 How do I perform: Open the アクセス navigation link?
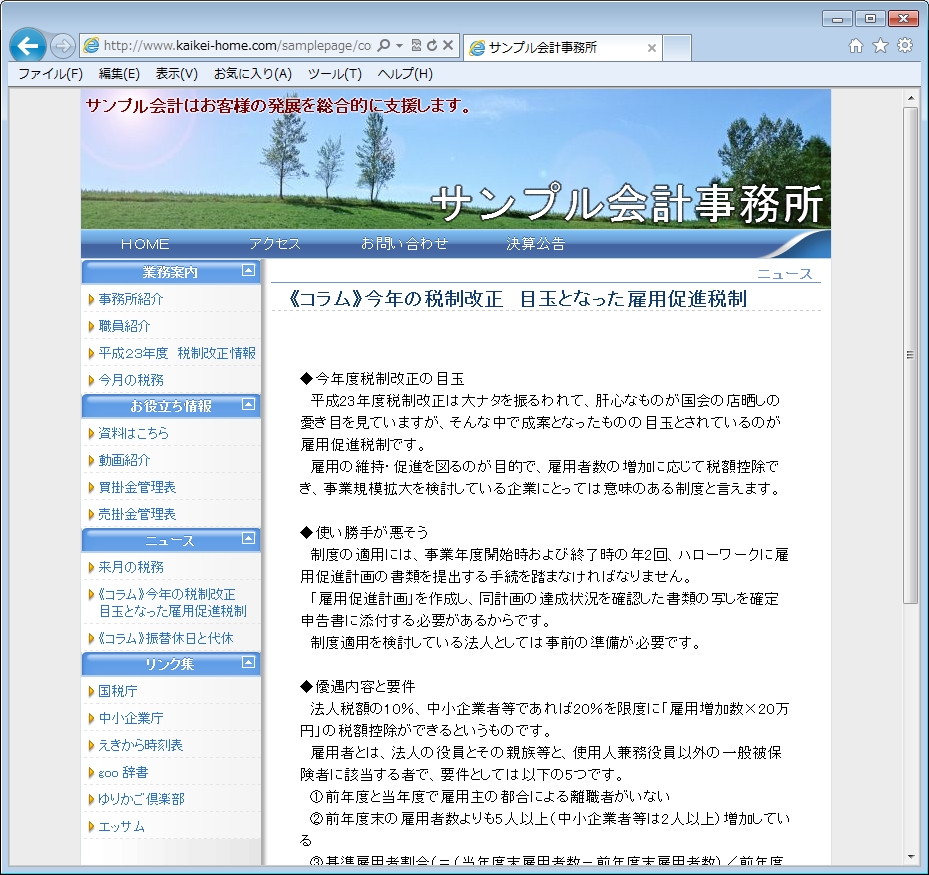(275, 243)
